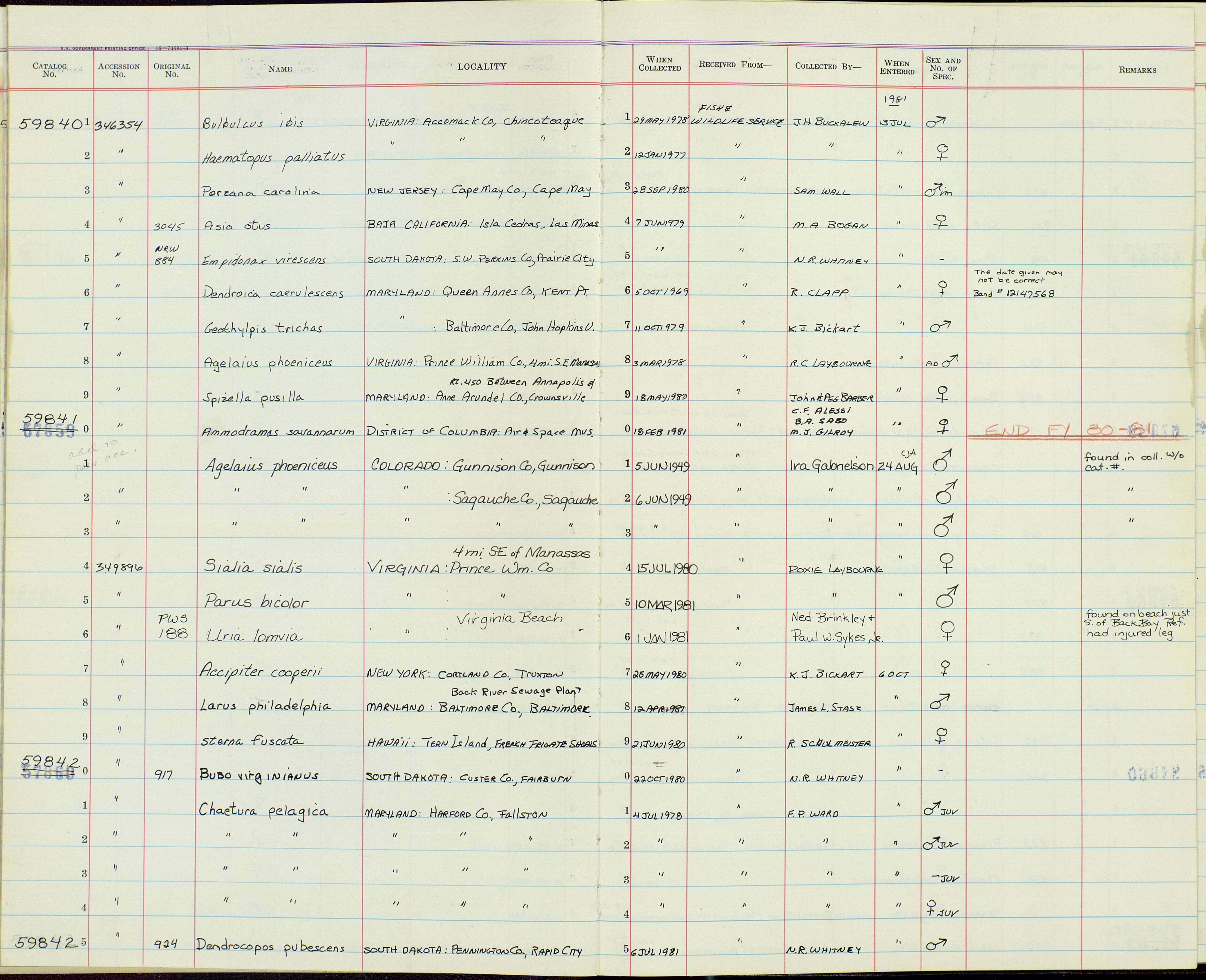This screenshot has height=980, width=1206.
Task: Click the 'Remarks' column header
Action: pyautogui.click(x=1137, y=70)
